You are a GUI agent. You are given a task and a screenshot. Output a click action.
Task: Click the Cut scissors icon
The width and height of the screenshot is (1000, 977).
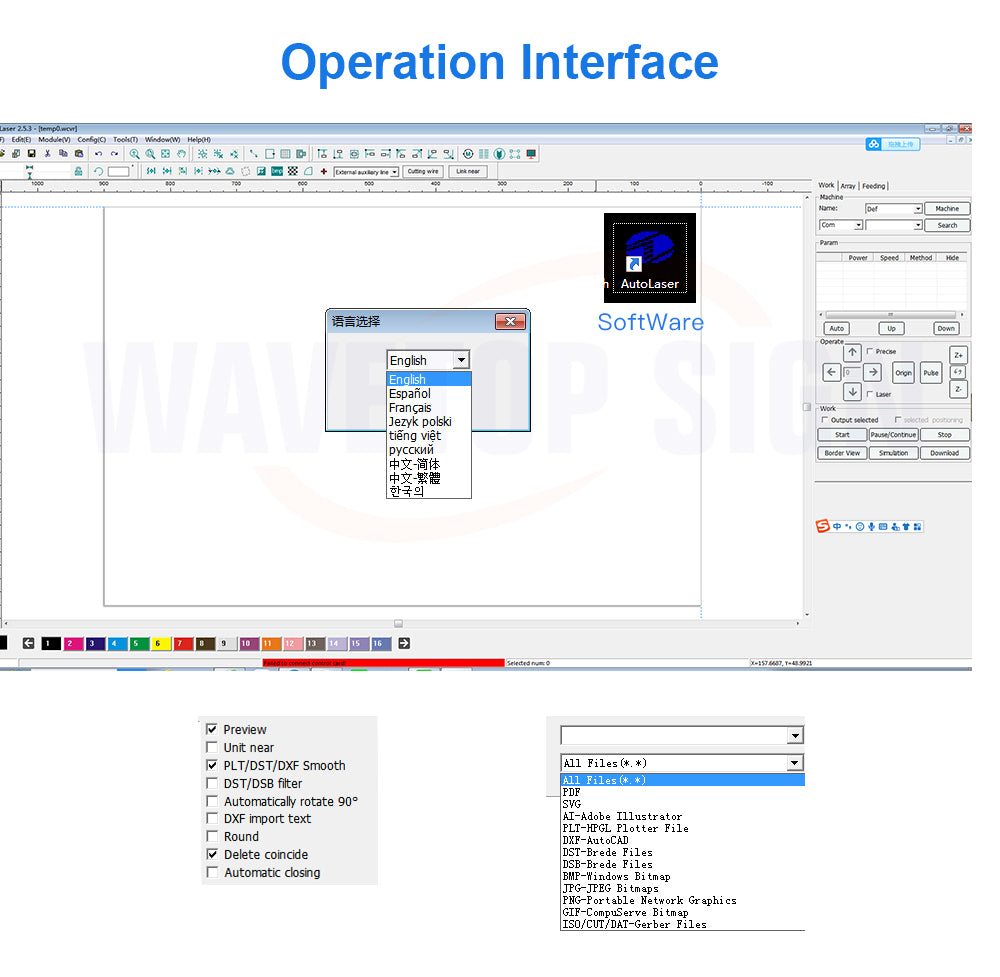point(48,154)
